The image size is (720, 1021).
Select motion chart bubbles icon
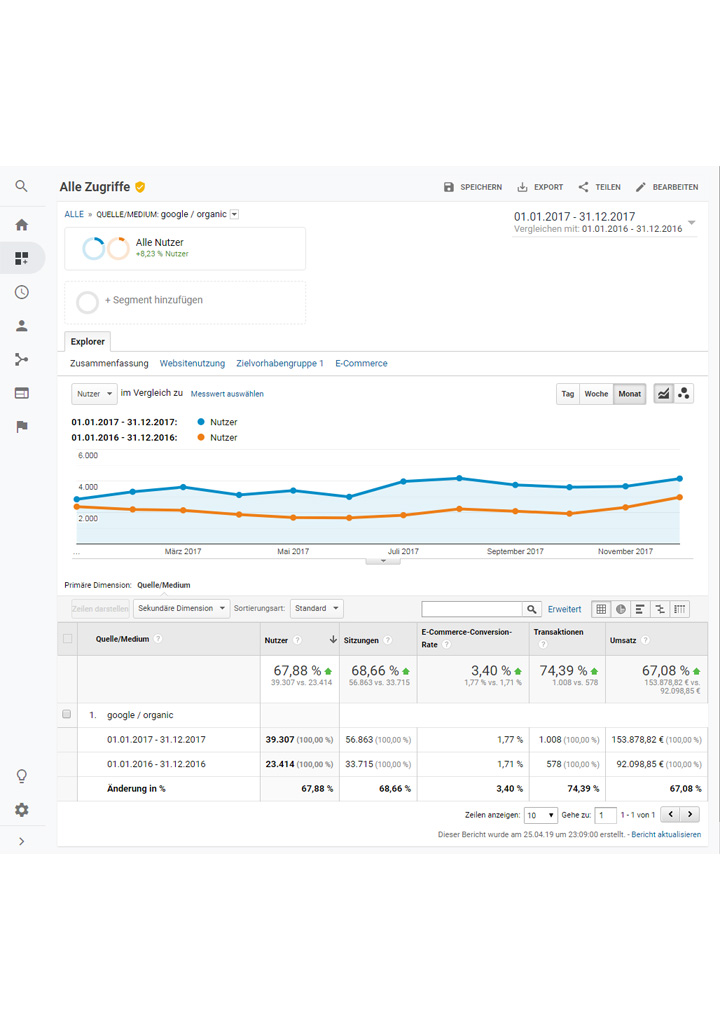(x=684, y=393)
